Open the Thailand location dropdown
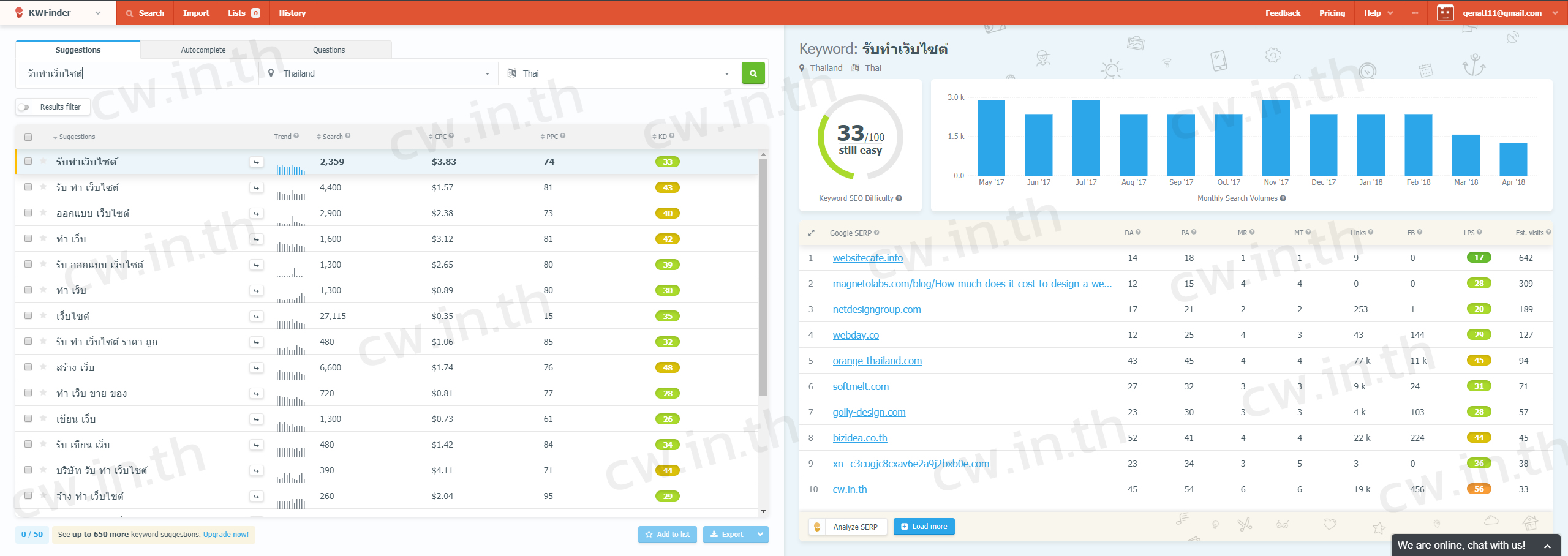This screenshot has width=1568, height=556. [380, 73]
